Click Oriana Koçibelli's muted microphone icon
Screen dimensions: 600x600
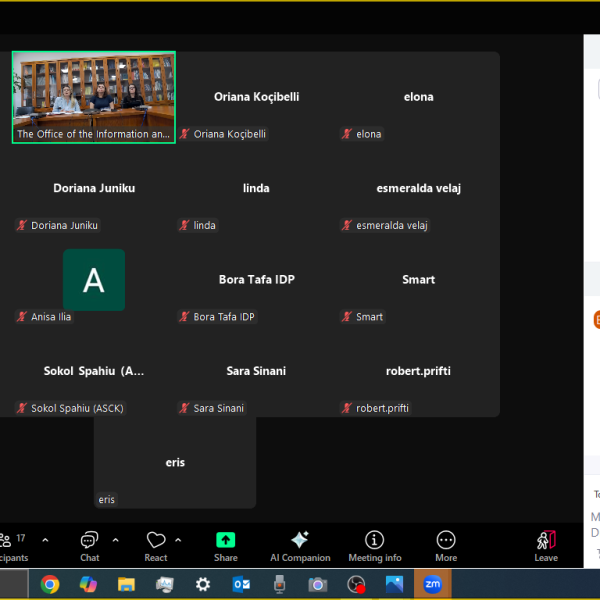click(185, 134)
